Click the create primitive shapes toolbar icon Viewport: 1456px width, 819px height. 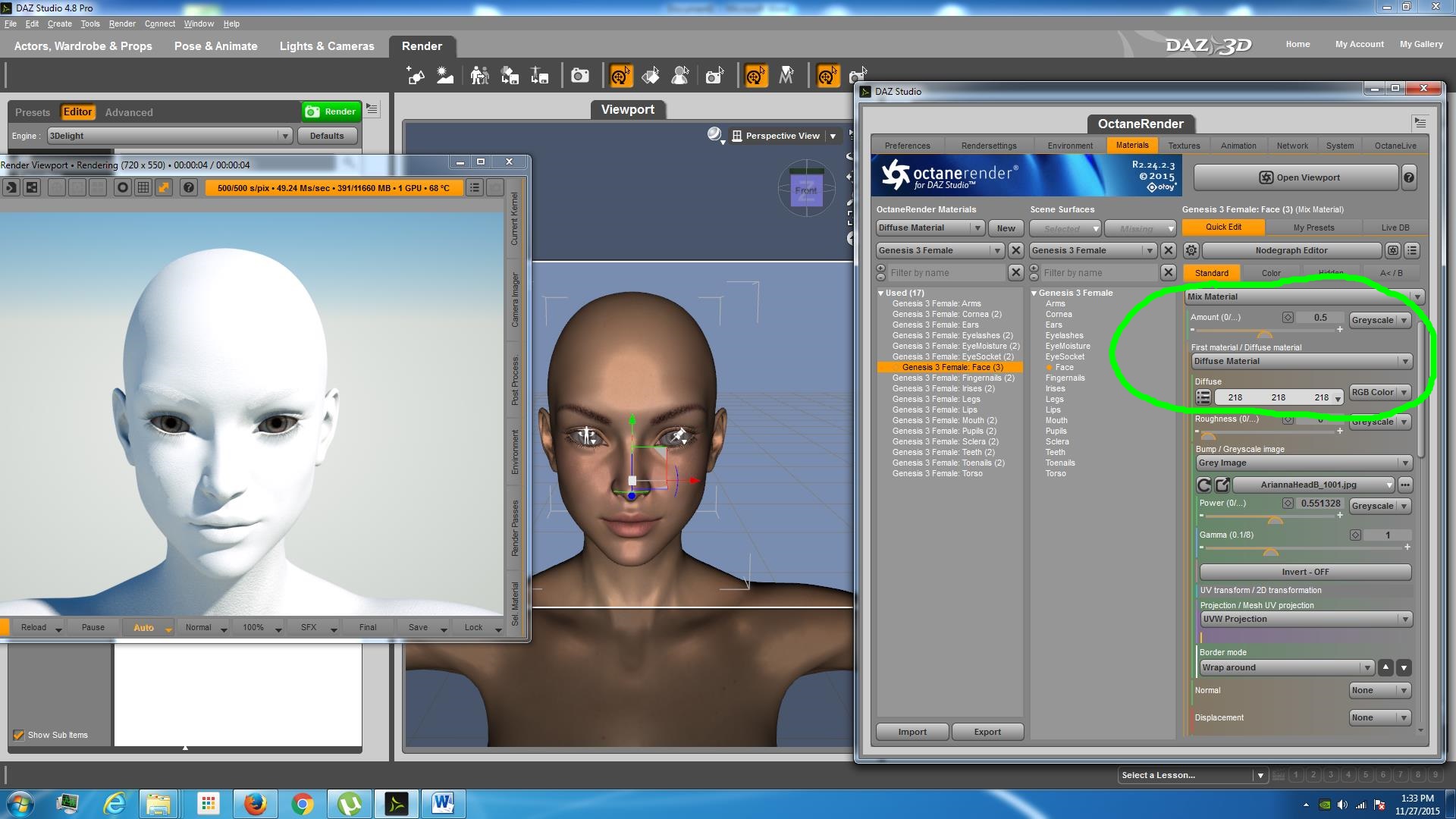[x=415, y=76]
